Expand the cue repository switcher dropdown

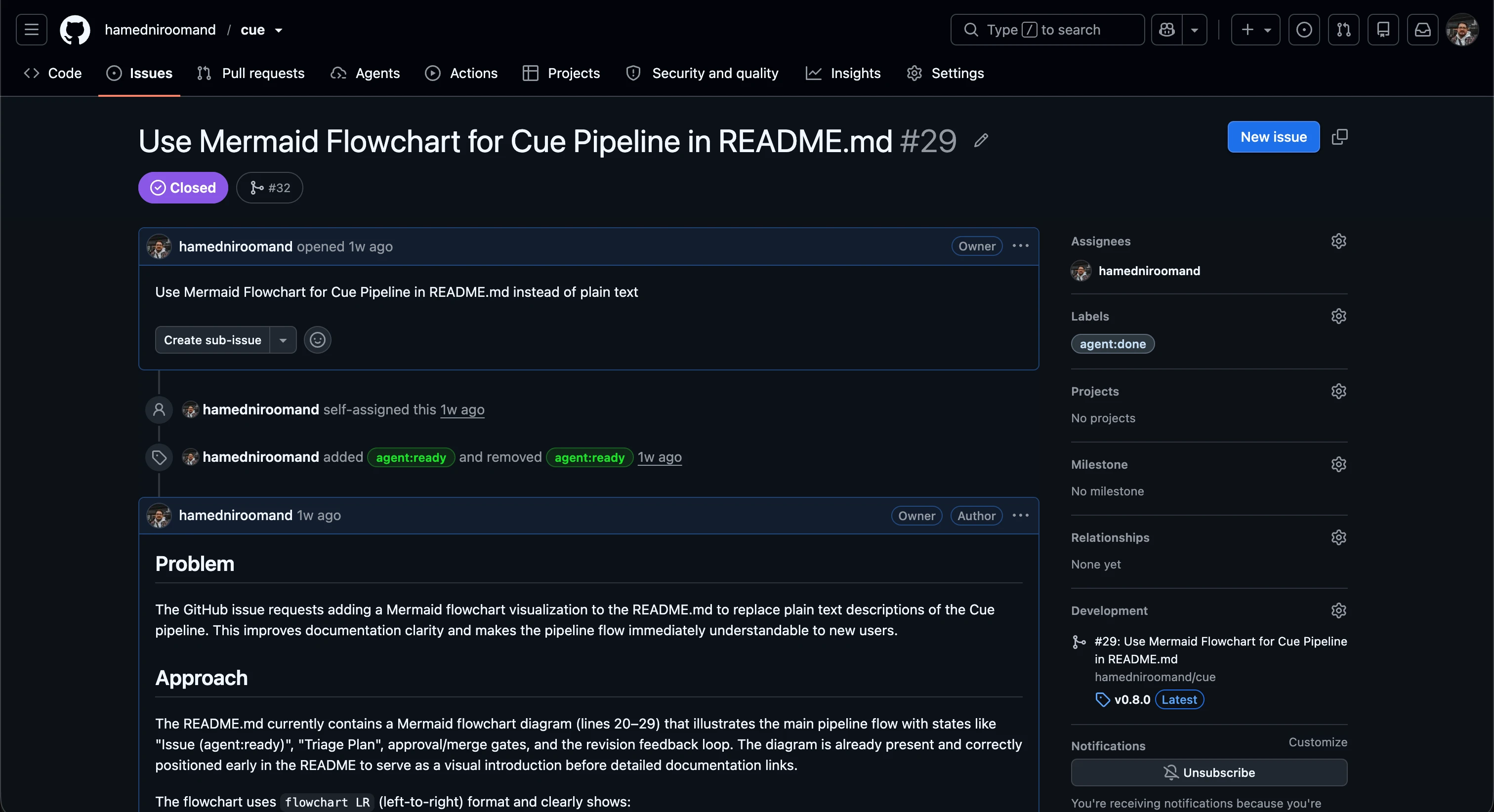coord(279,30)
